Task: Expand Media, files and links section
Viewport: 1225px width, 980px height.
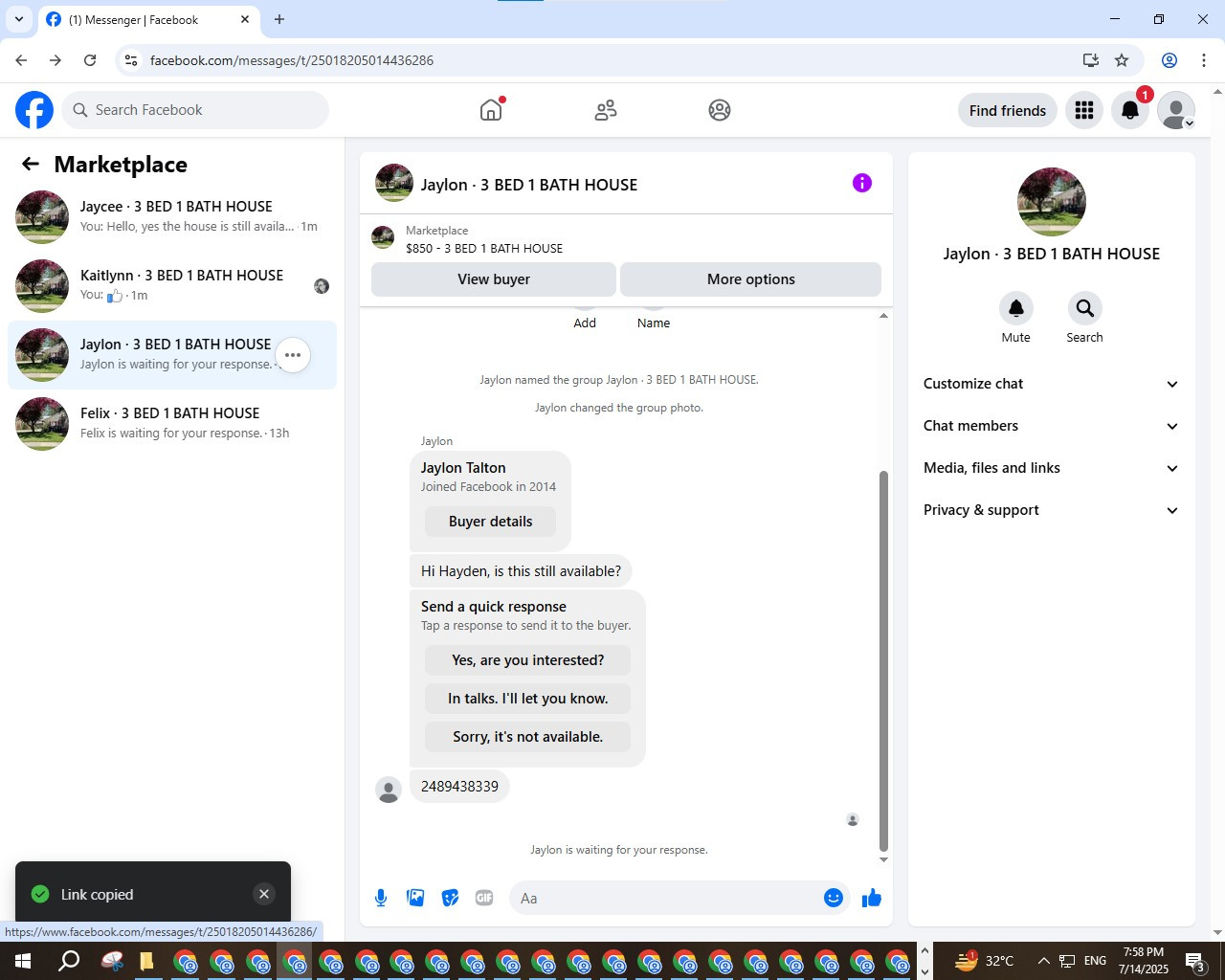Action: click(1051, 468)
